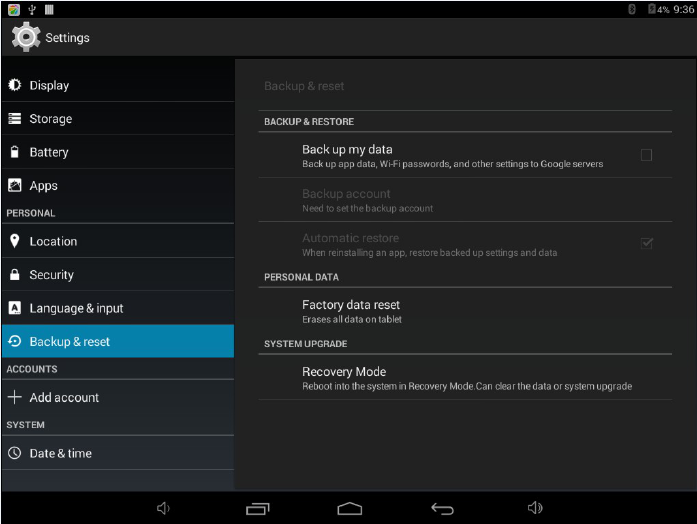This screenshot has height=524, width=697.
Task: Tap the Security padlock icon
Action: [15, 274]
